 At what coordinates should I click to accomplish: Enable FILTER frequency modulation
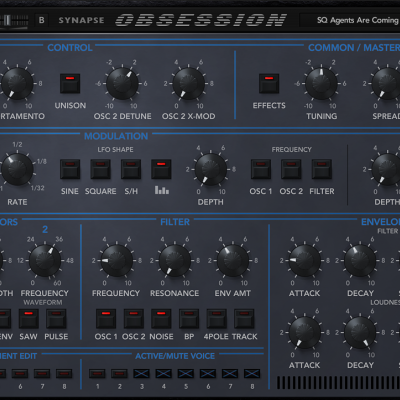pos(322,169)
